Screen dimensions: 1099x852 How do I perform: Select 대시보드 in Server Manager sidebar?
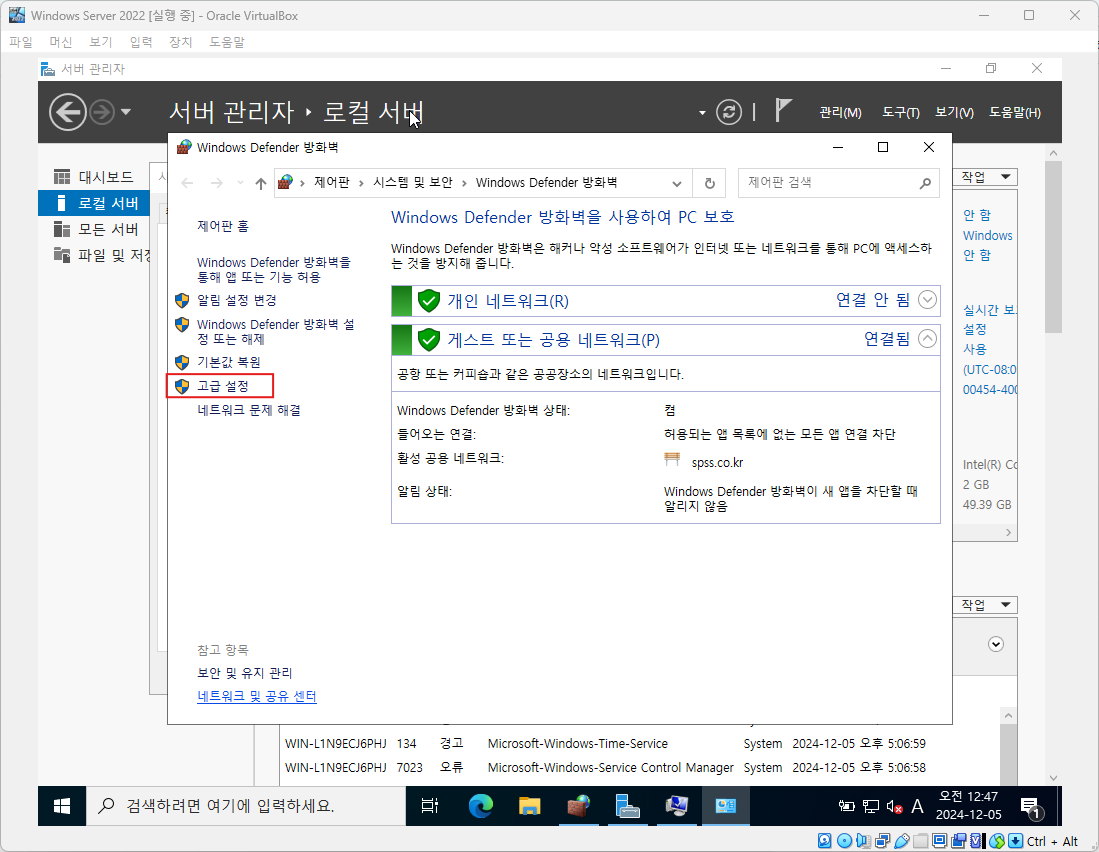(94, 177)
